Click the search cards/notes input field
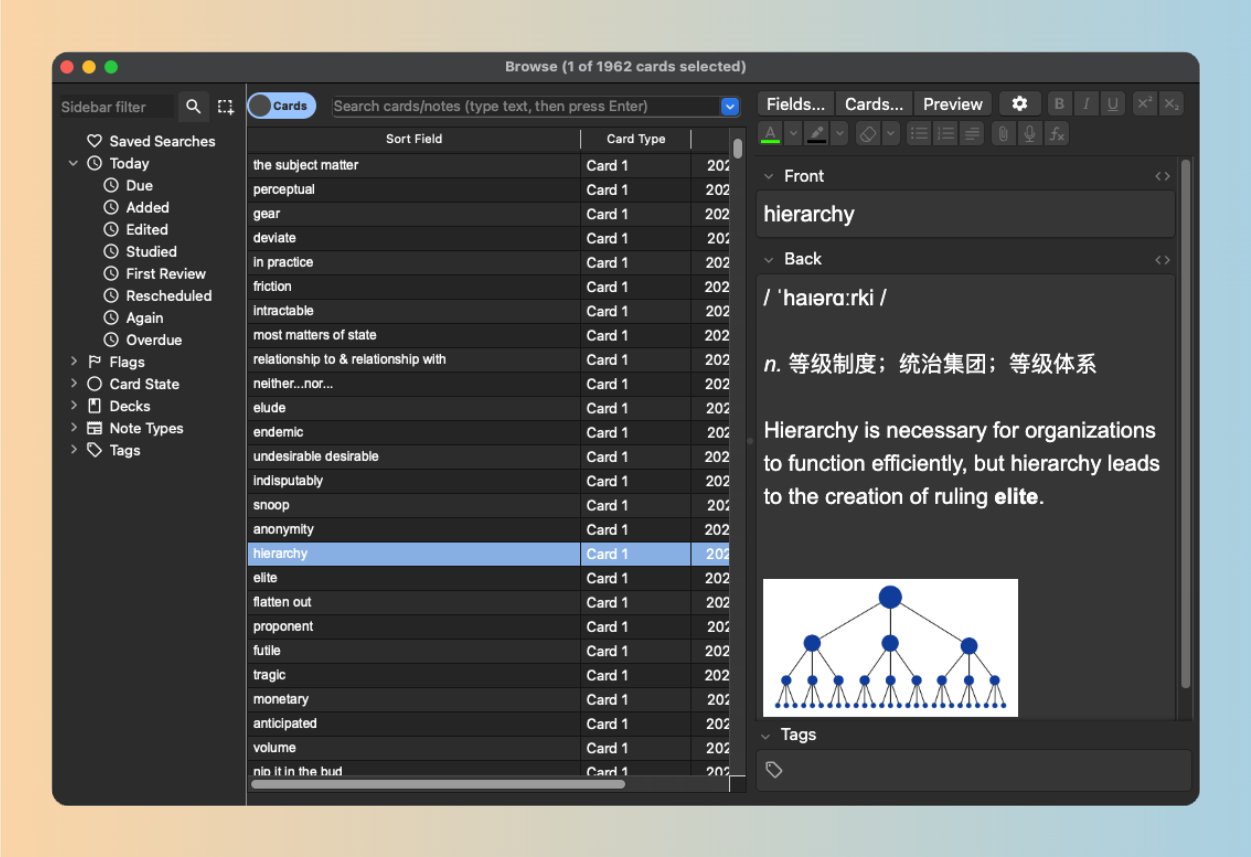The height and width of the screenshot is (857, 1251). click(x=525, y=106)
